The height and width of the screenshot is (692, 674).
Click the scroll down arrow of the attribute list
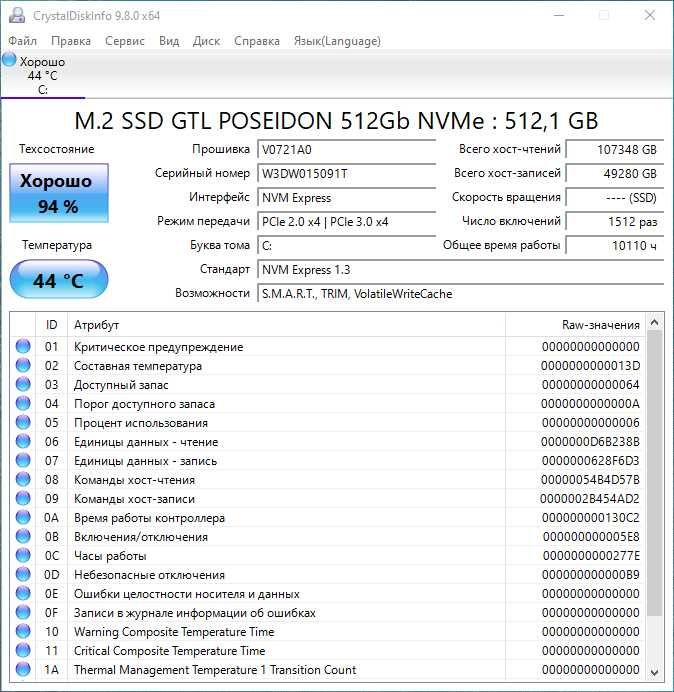(x=655, y=672)
